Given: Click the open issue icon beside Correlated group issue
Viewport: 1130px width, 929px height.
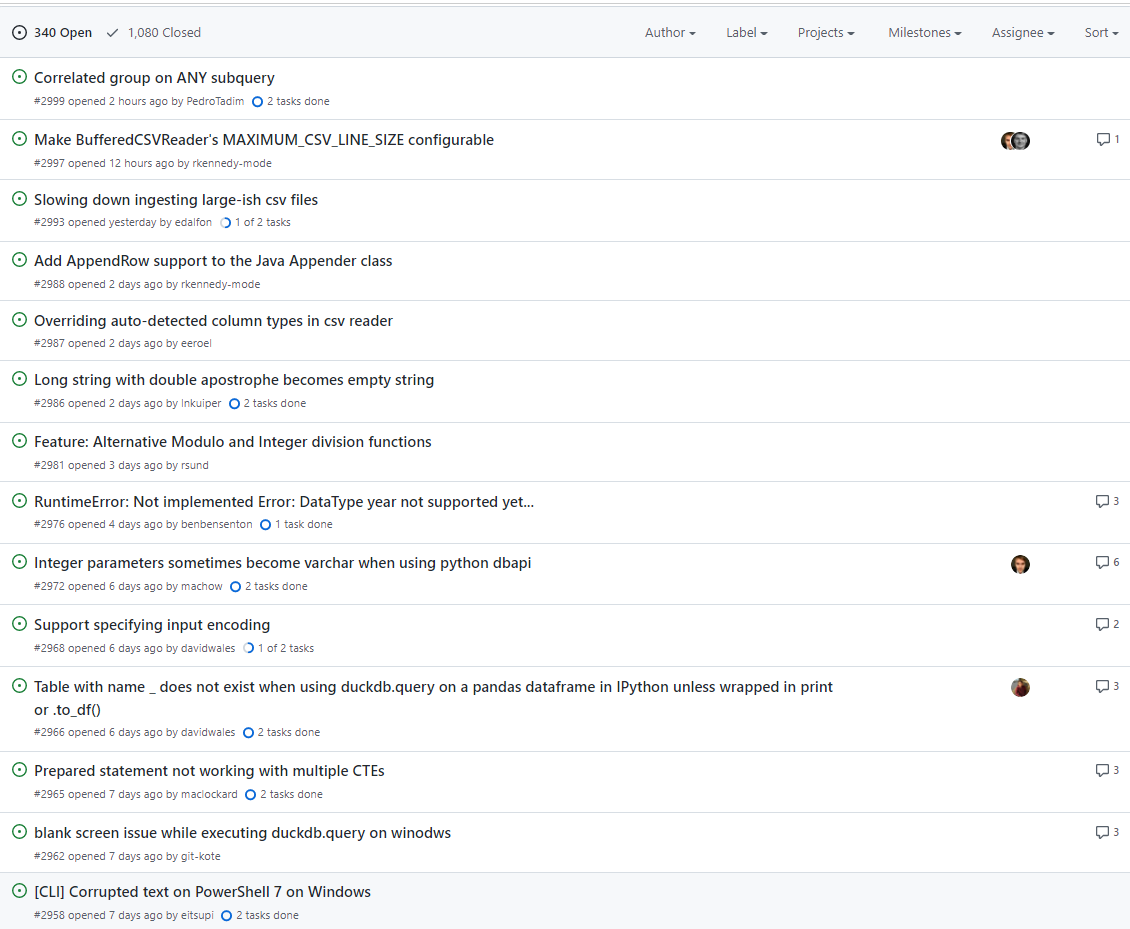Looking at the screenshot, I should tap(19, 76).
